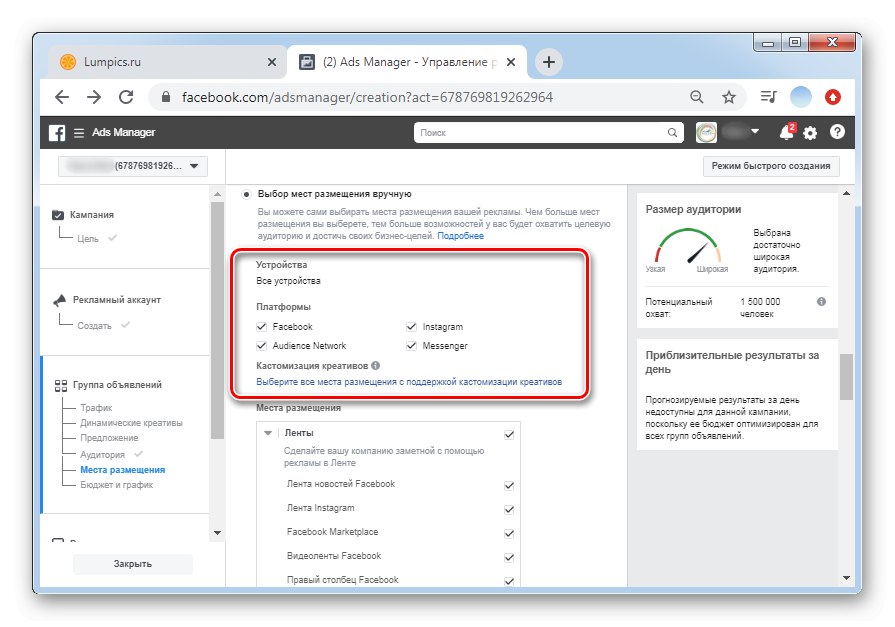Screen dimensions: 895x627
Task: Click the browser address bar URL
Action: (x=367, y=97)
